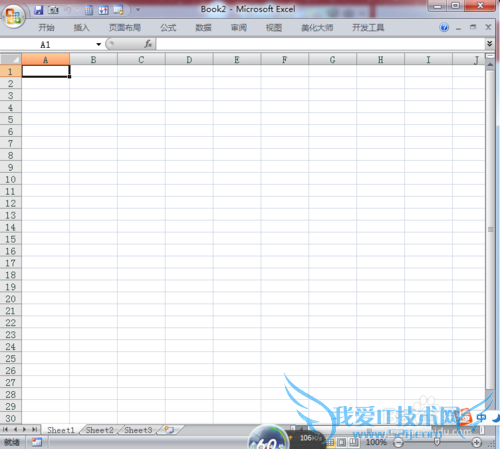Image resolution: width=500 pixels, height=449 pixels.
Task: Switch to Normal view button
Action: (330, 443)
